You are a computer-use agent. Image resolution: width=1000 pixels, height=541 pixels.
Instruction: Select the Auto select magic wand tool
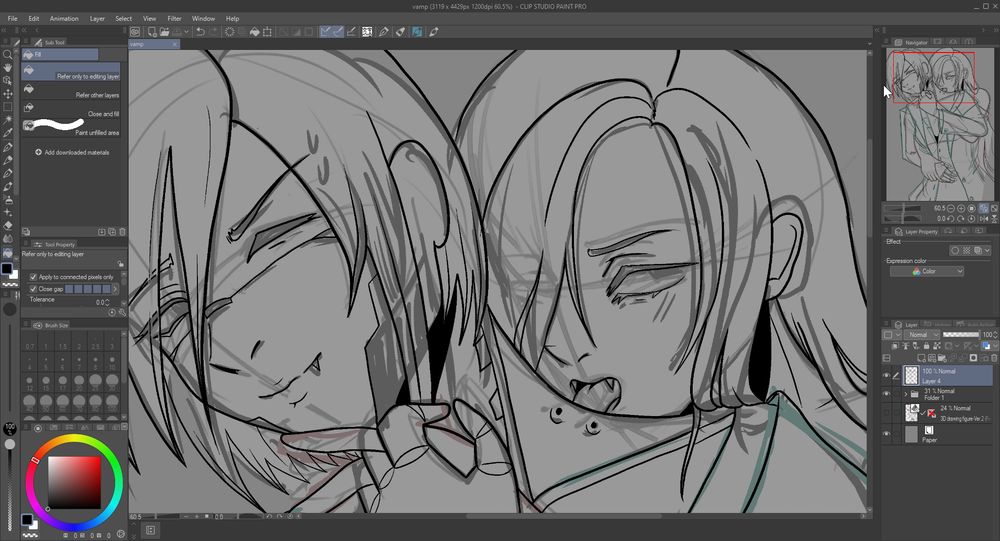tap(8, 120)
